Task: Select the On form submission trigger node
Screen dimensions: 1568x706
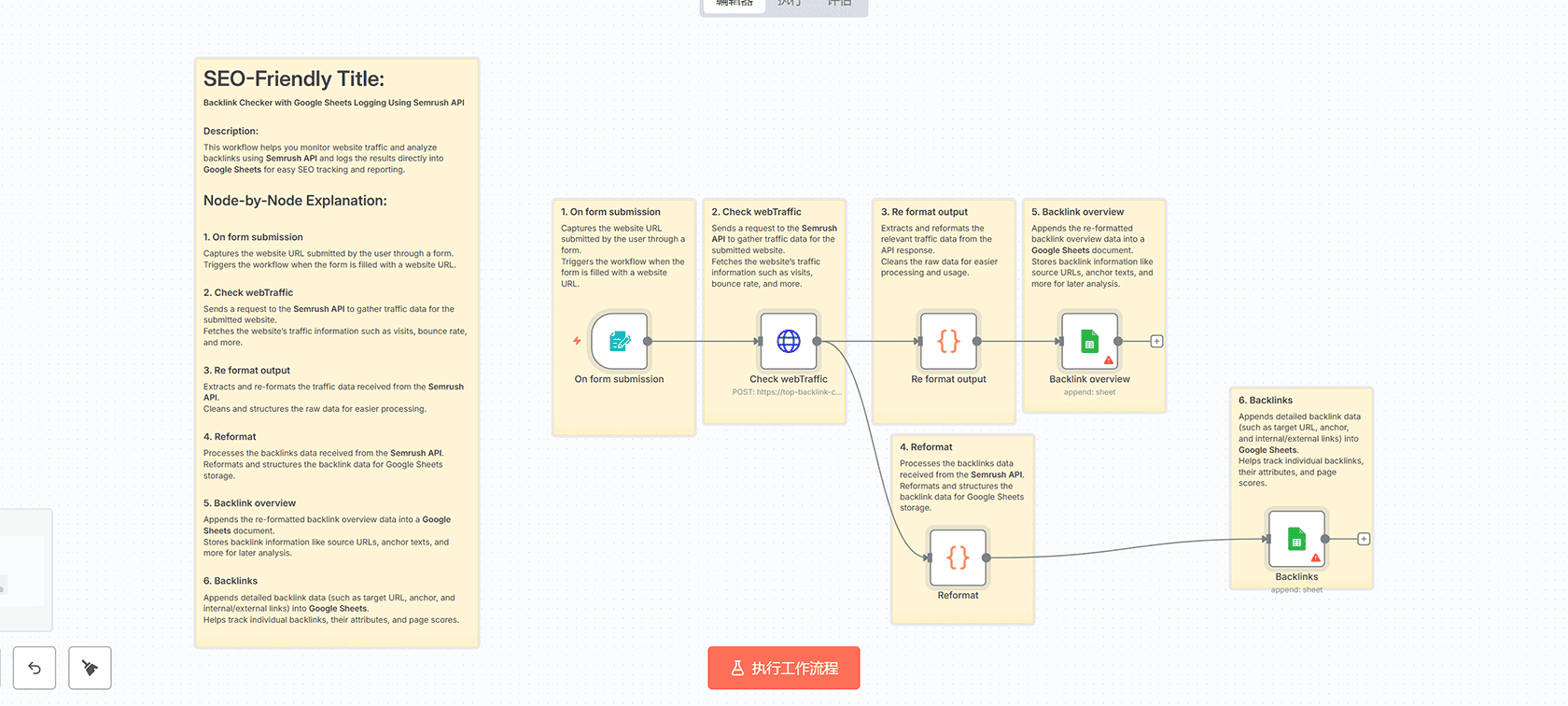Action: 619,342
